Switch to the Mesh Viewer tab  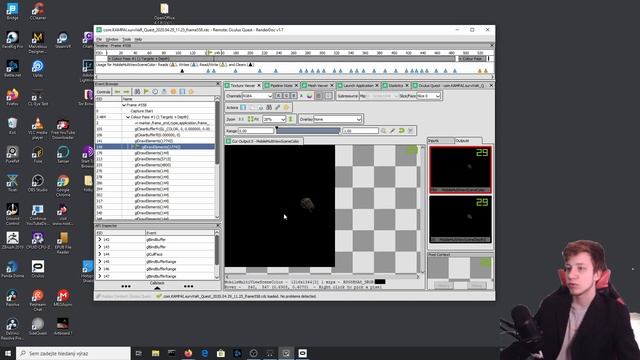click(x=318, y=85)
